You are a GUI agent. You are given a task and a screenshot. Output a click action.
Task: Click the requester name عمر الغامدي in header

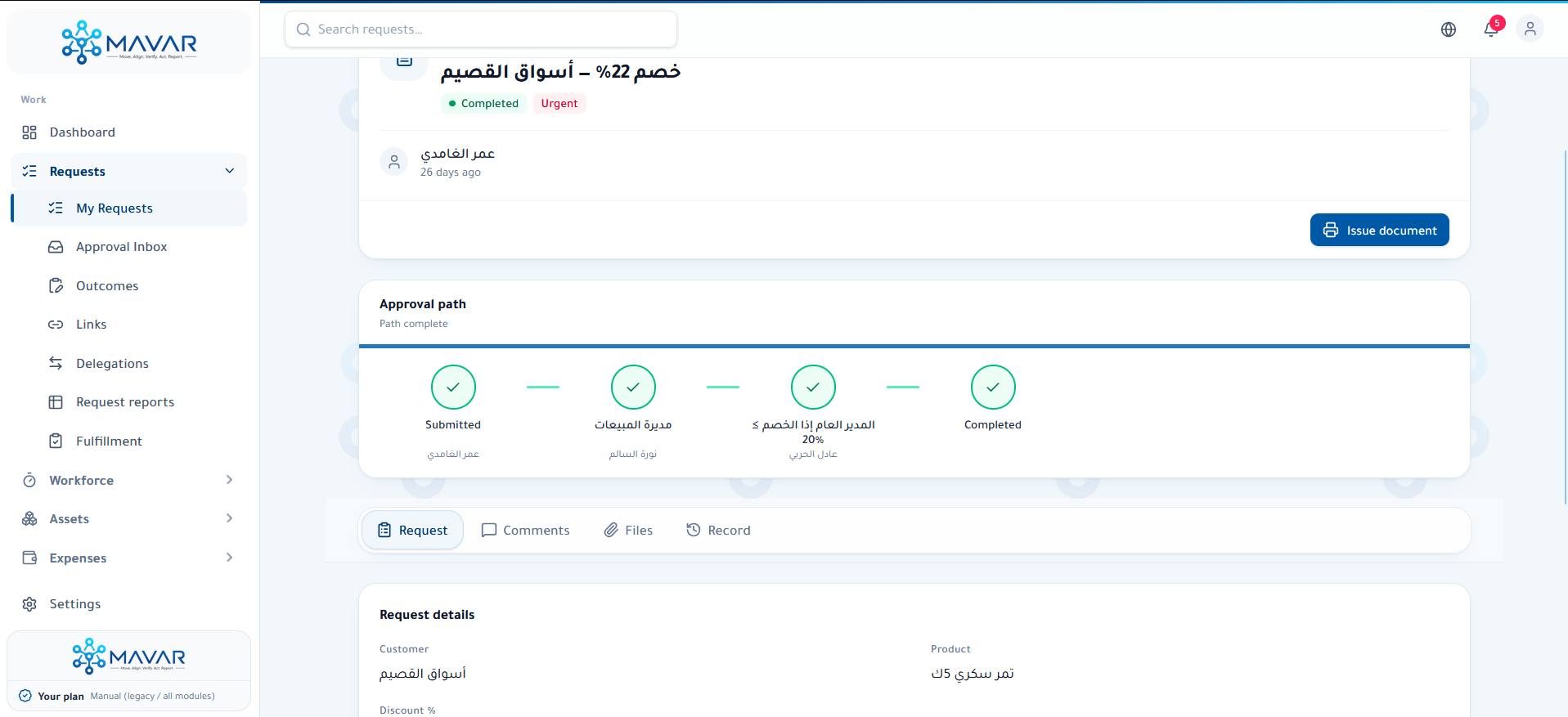coord(458,154)
